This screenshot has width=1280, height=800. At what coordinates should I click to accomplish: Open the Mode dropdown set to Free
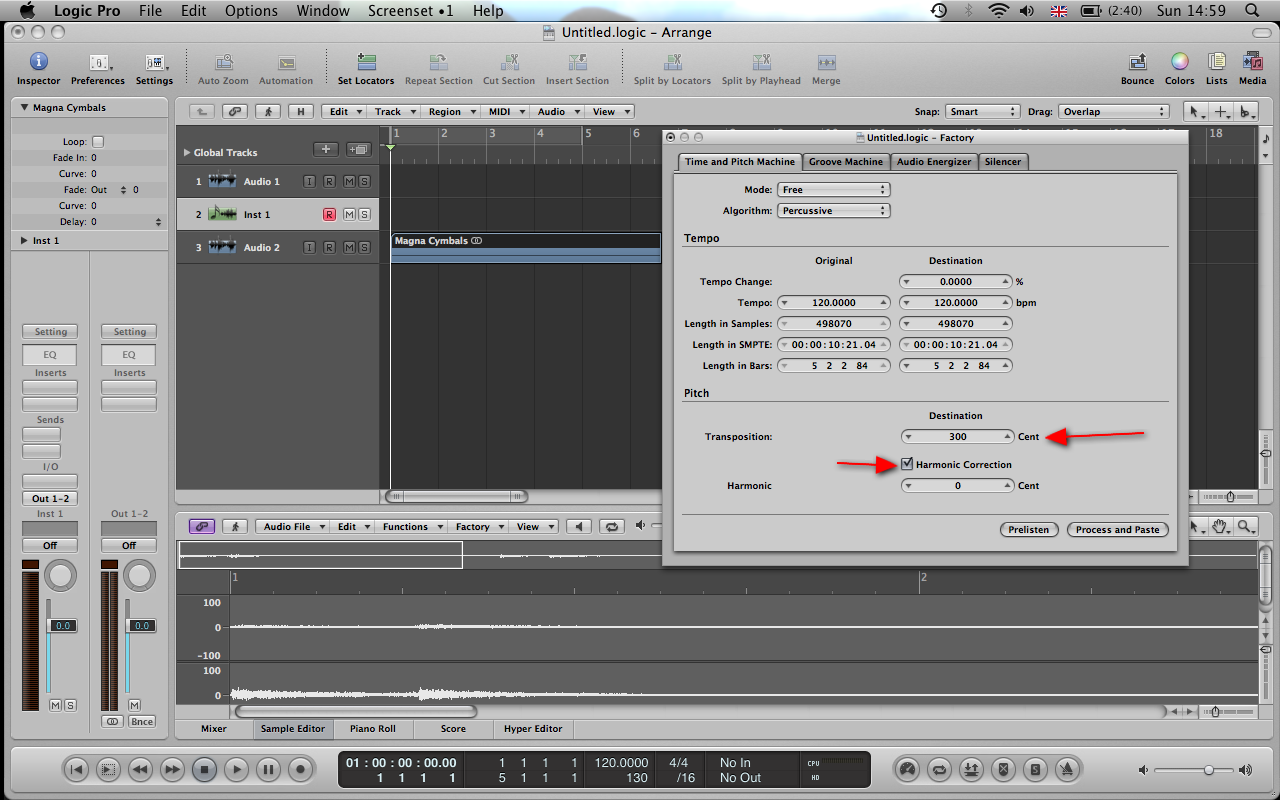coord(833,189)
